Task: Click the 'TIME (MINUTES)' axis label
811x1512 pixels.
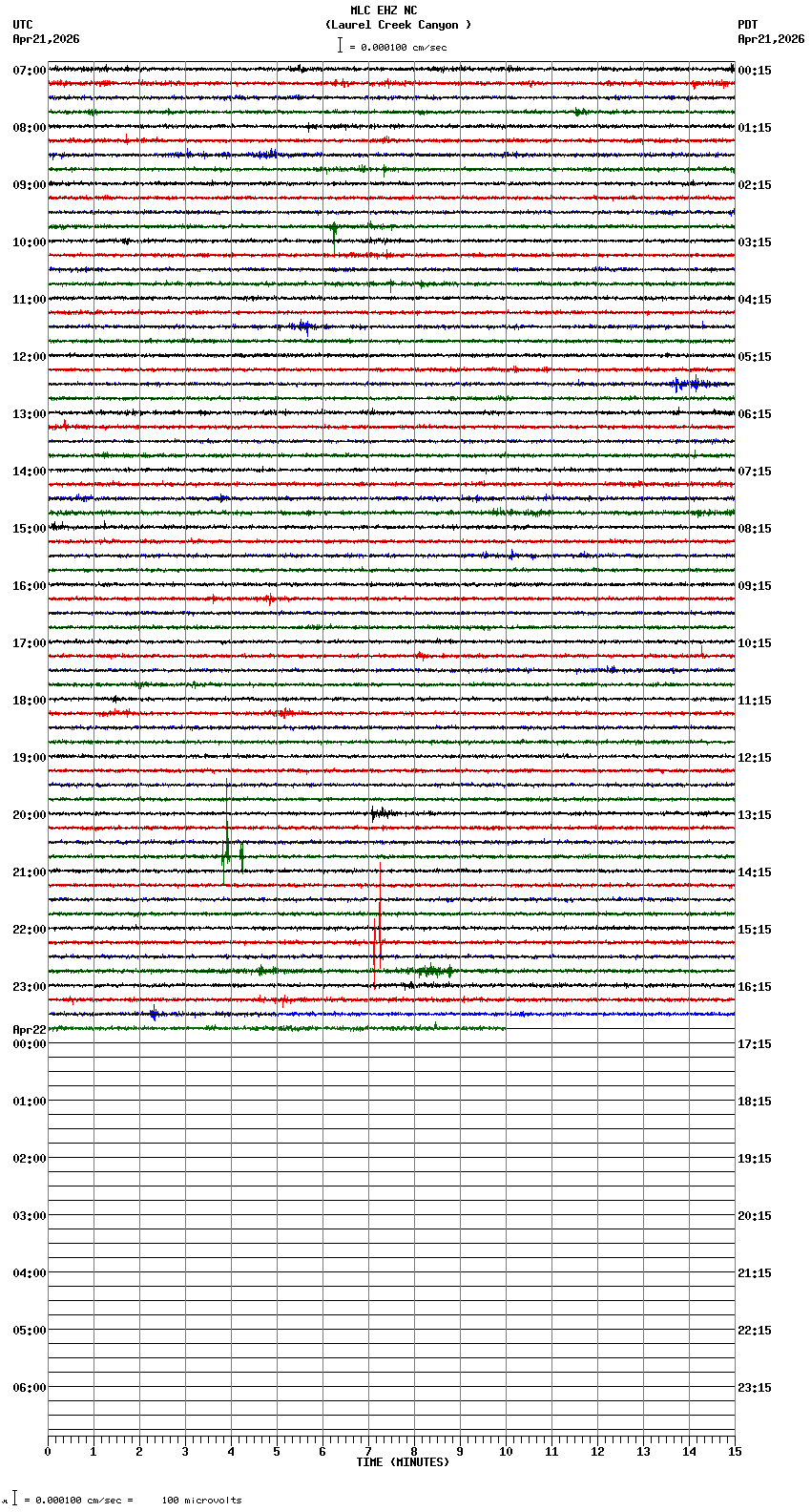Action: tap(403, 1462)
